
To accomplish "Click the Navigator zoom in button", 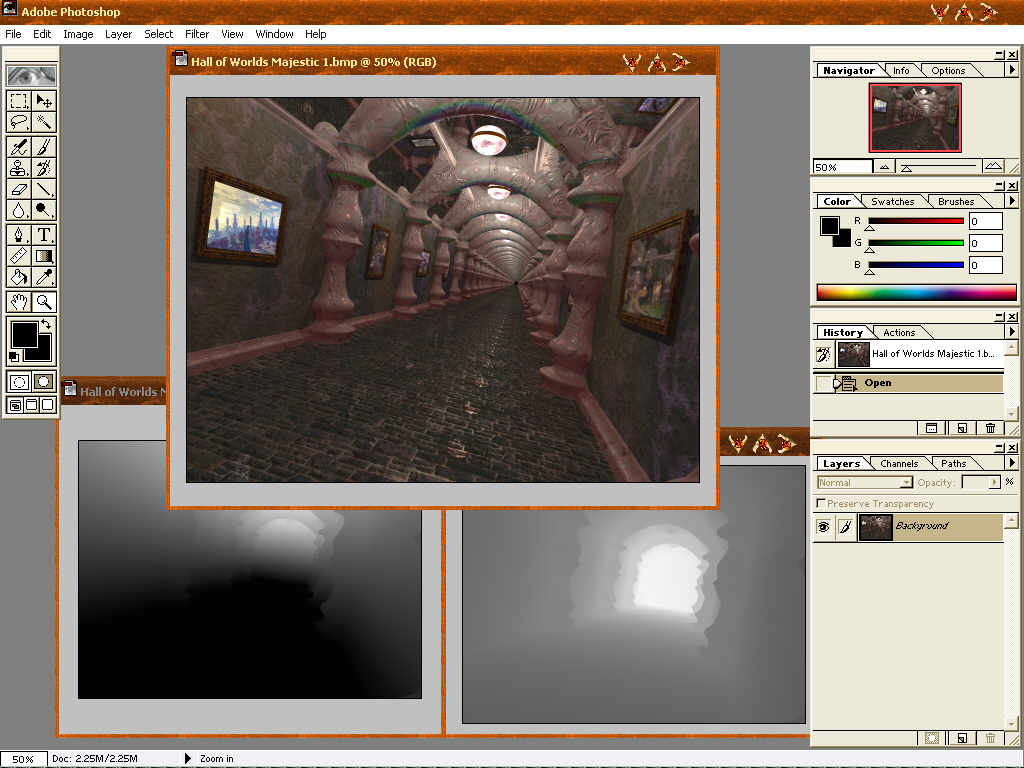I will 992,167.
